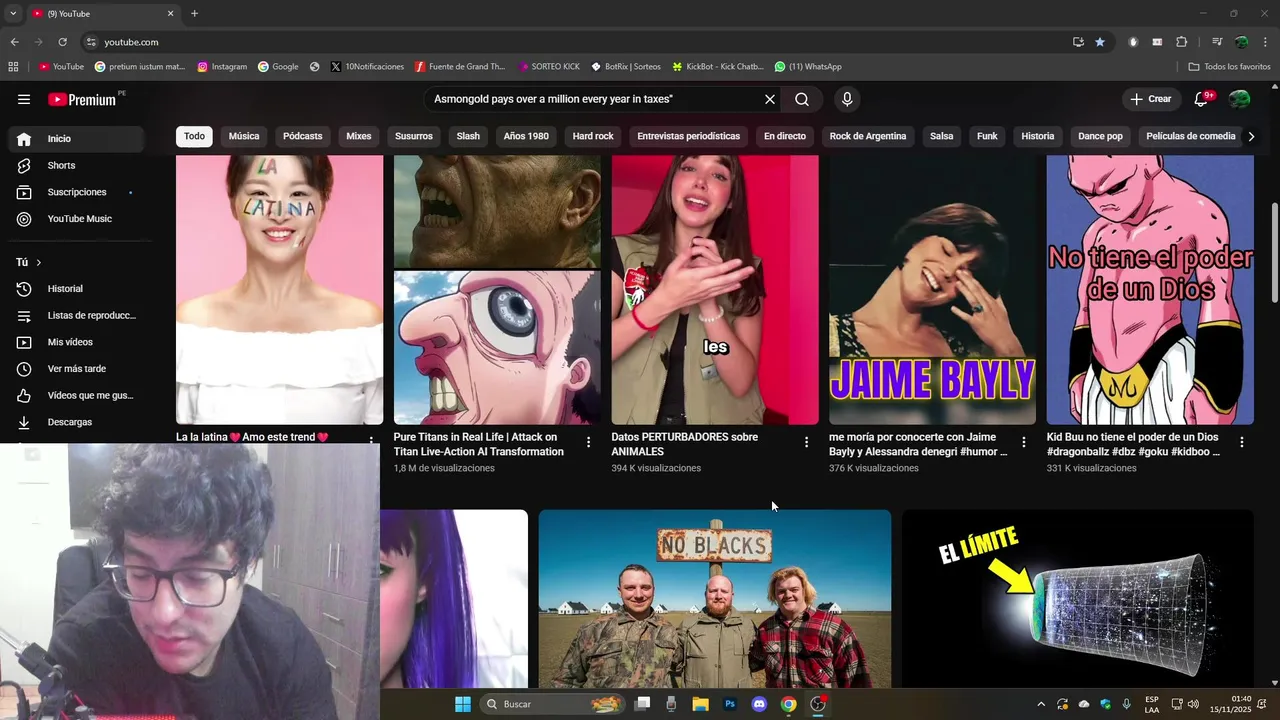The image size is (1280, 720).
Task: Open Photoshop from the taskbar
Action: (730, 704)
